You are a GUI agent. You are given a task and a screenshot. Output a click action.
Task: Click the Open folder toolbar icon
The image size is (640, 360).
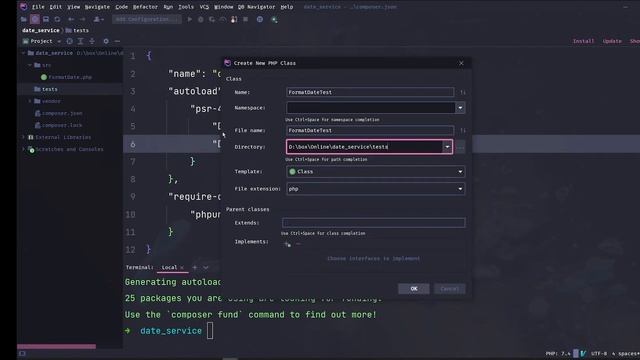click(24, 19)
